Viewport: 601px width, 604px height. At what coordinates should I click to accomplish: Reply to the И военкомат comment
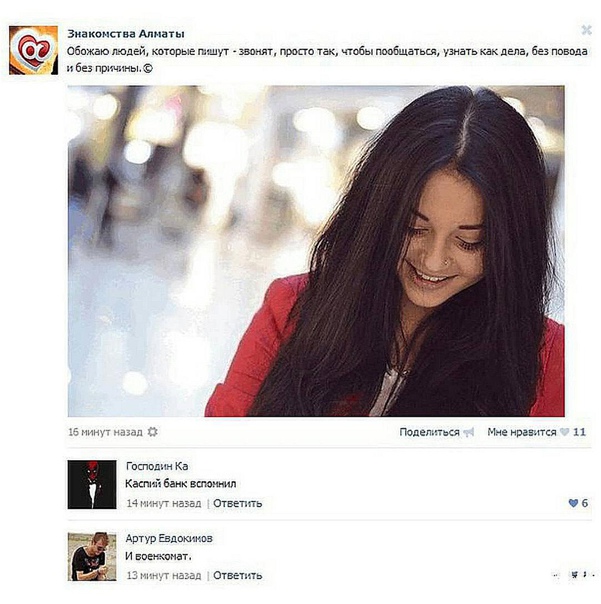click(238, 575)
